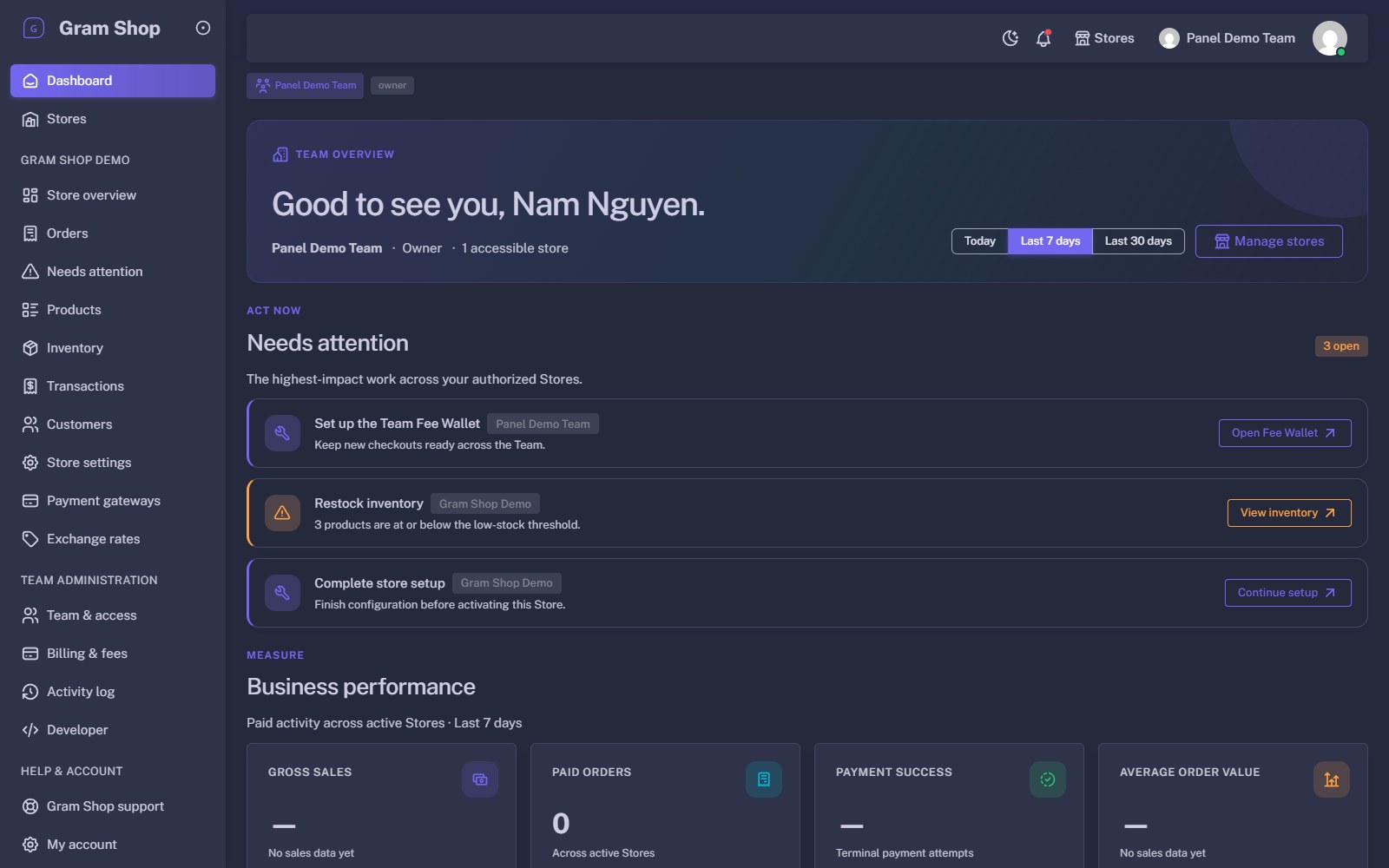
Task: Go to Store overview
Action: click(x=113, y=195)
